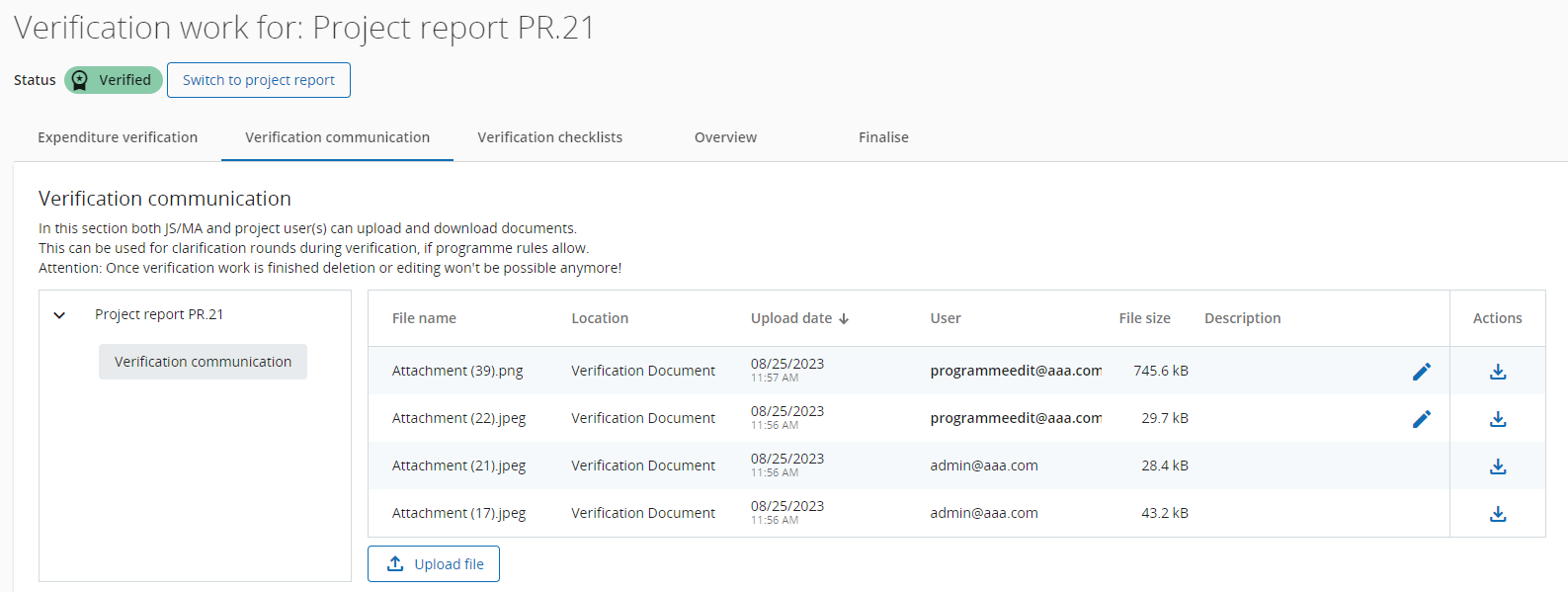Sort table by File name column
The width and height of the screenshot is (1568, 592).
424,318
